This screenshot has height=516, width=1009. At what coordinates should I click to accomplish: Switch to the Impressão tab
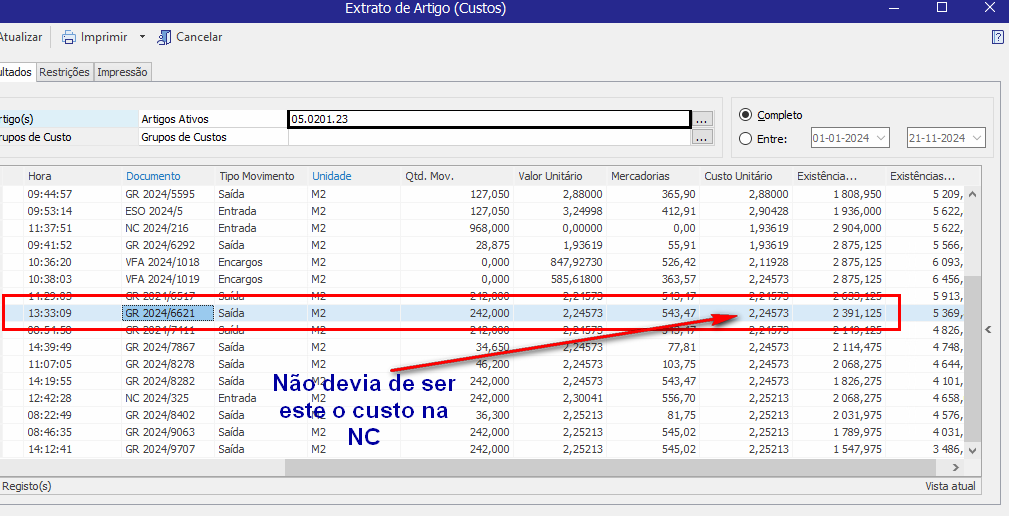pos(122,72)
